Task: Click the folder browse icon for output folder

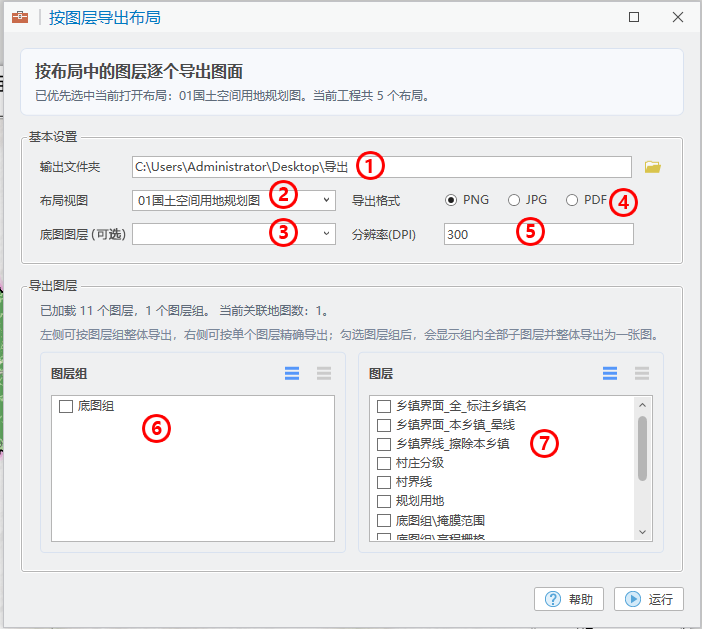Action: 653,167
